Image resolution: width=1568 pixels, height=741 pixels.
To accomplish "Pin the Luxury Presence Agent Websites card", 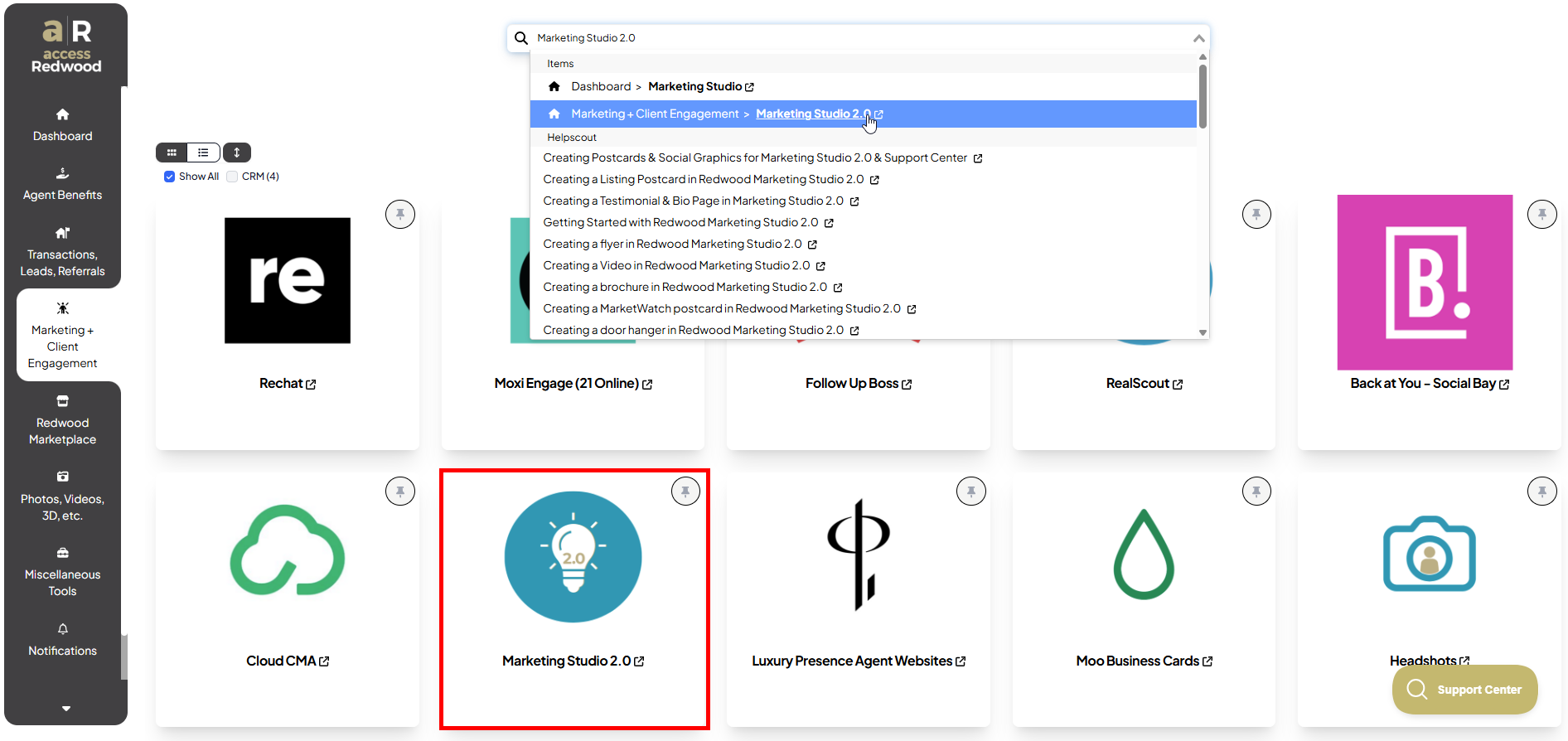I will 971,492.
